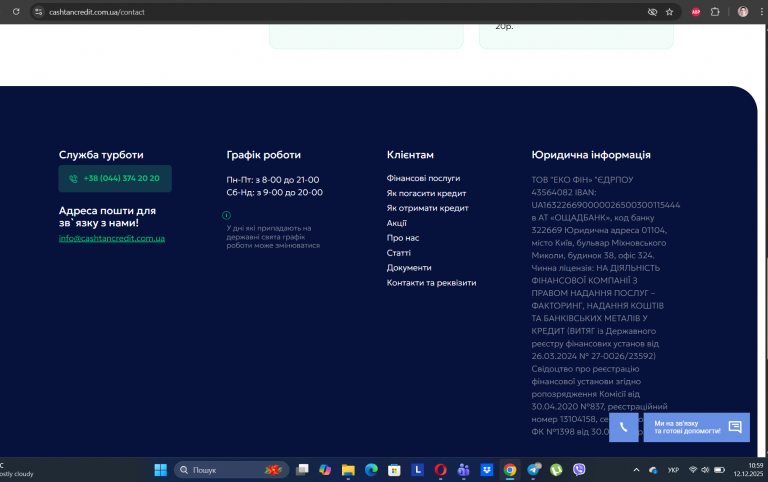Open uTorrent from the taskbar

556,470
